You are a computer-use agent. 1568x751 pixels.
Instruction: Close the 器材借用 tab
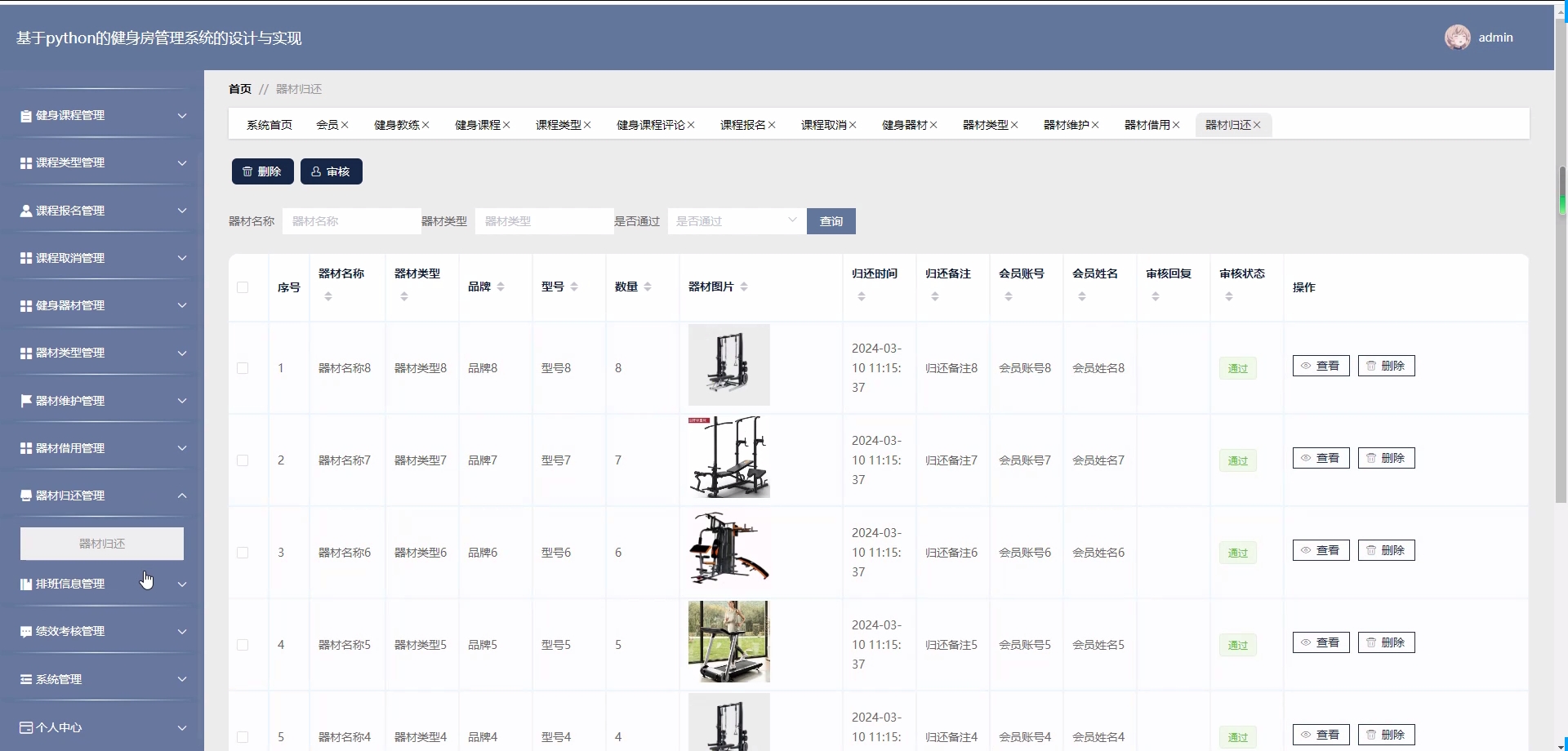click(1176, 125)
